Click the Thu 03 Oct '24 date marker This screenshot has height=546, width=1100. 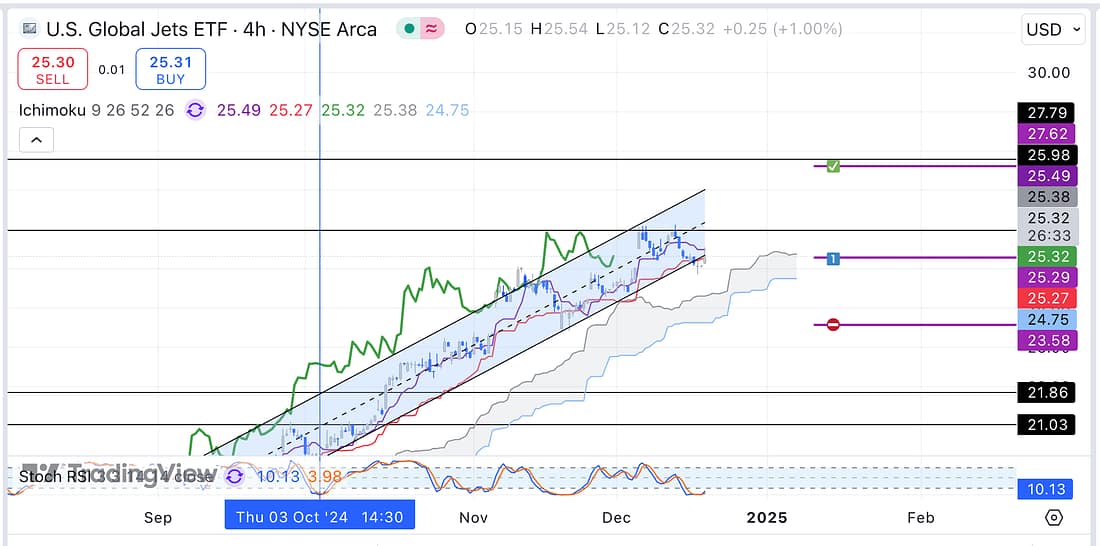(319, 517)
